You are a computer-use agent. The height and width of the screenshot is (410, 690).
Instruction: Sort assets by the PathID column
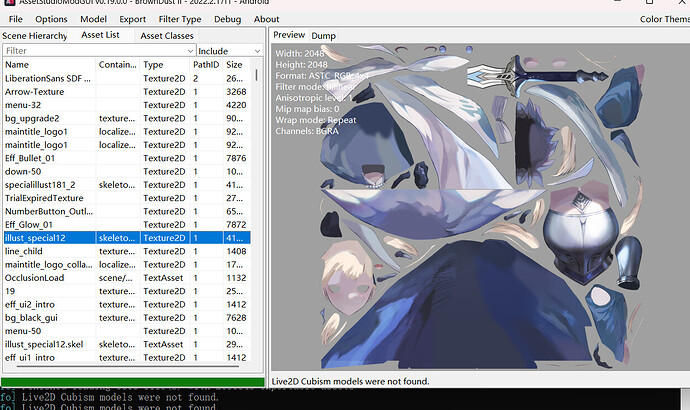point(206,65)
